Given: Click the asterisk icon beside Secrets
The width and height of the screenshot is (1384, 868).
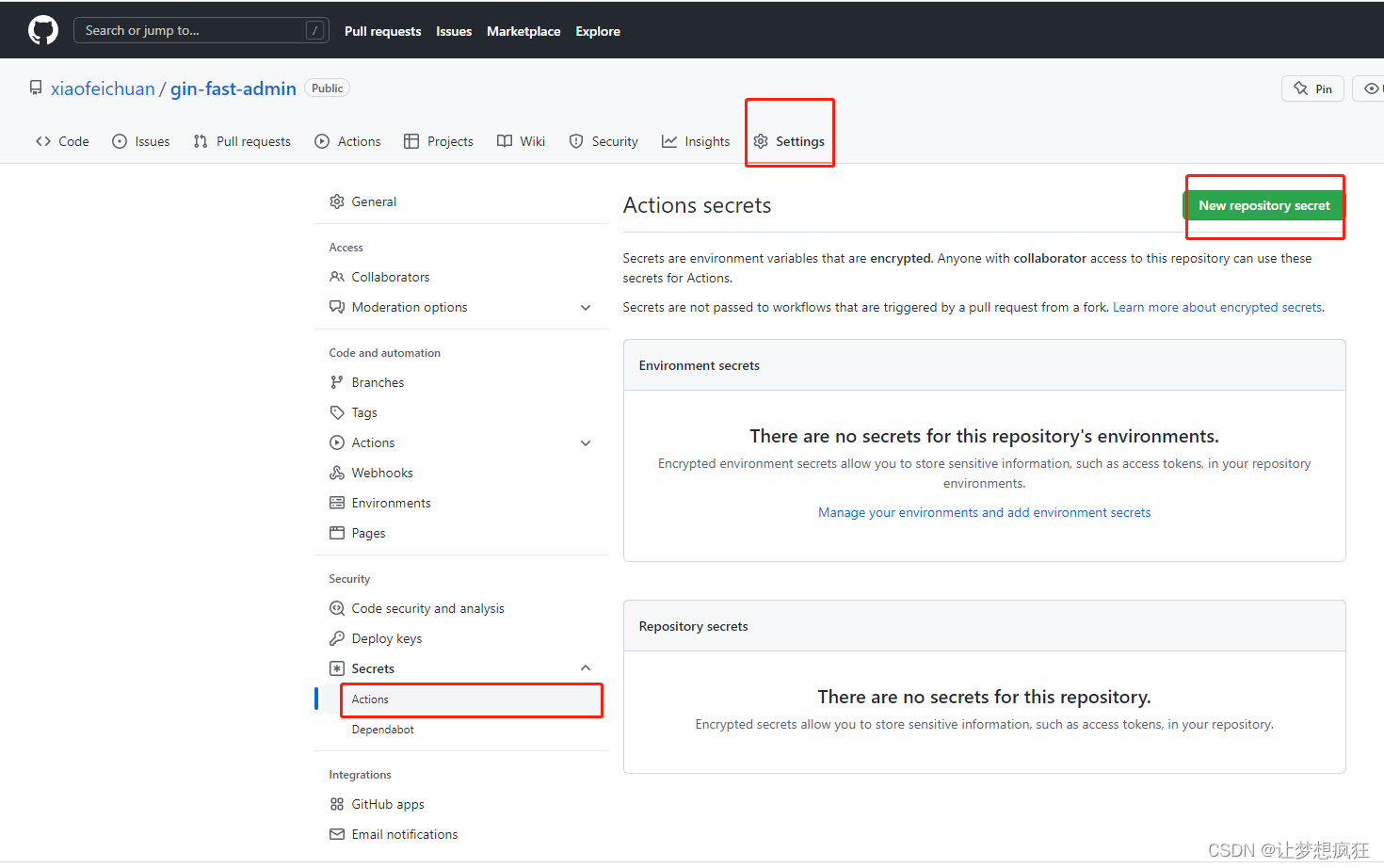Looking at the screenshot, I should click(337, 668).
